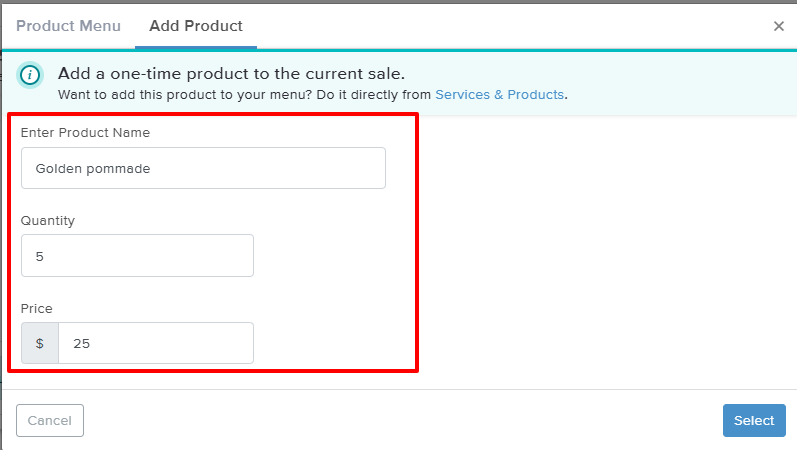Viewport: 797px width, 450px height.
Task: Click the value 5 in Quantity
Action: pyautogui.click(x=40, y=257)
